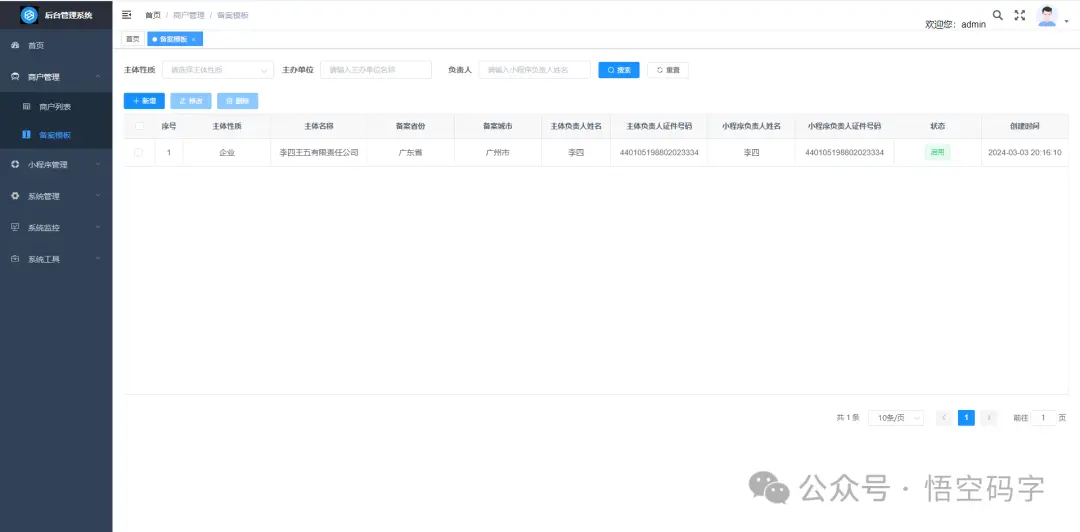The image size is (1080, 532).
Task: Click the next page arrow
Action: 988,418
